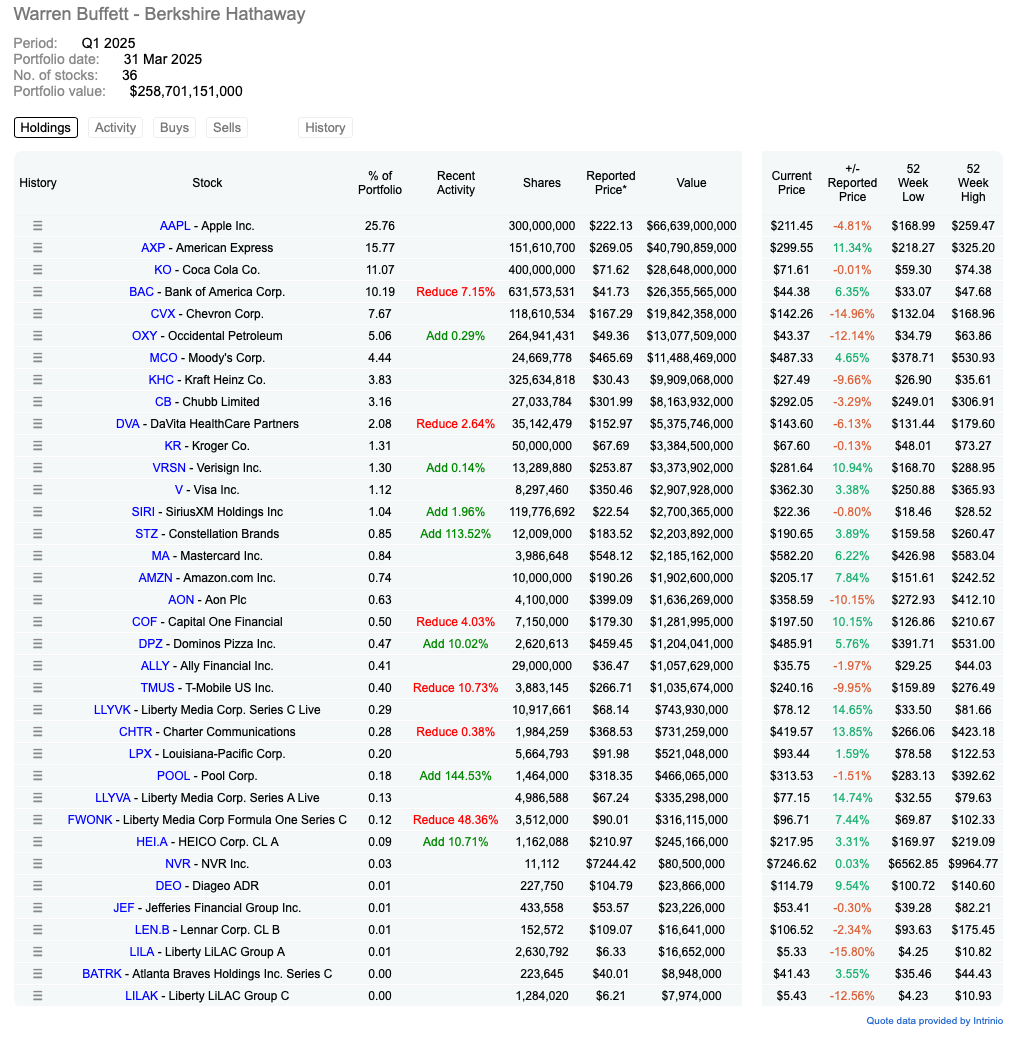Click the '-15.80%' price change cell
Screen dimensions: 1014x1041
(852, 952)
